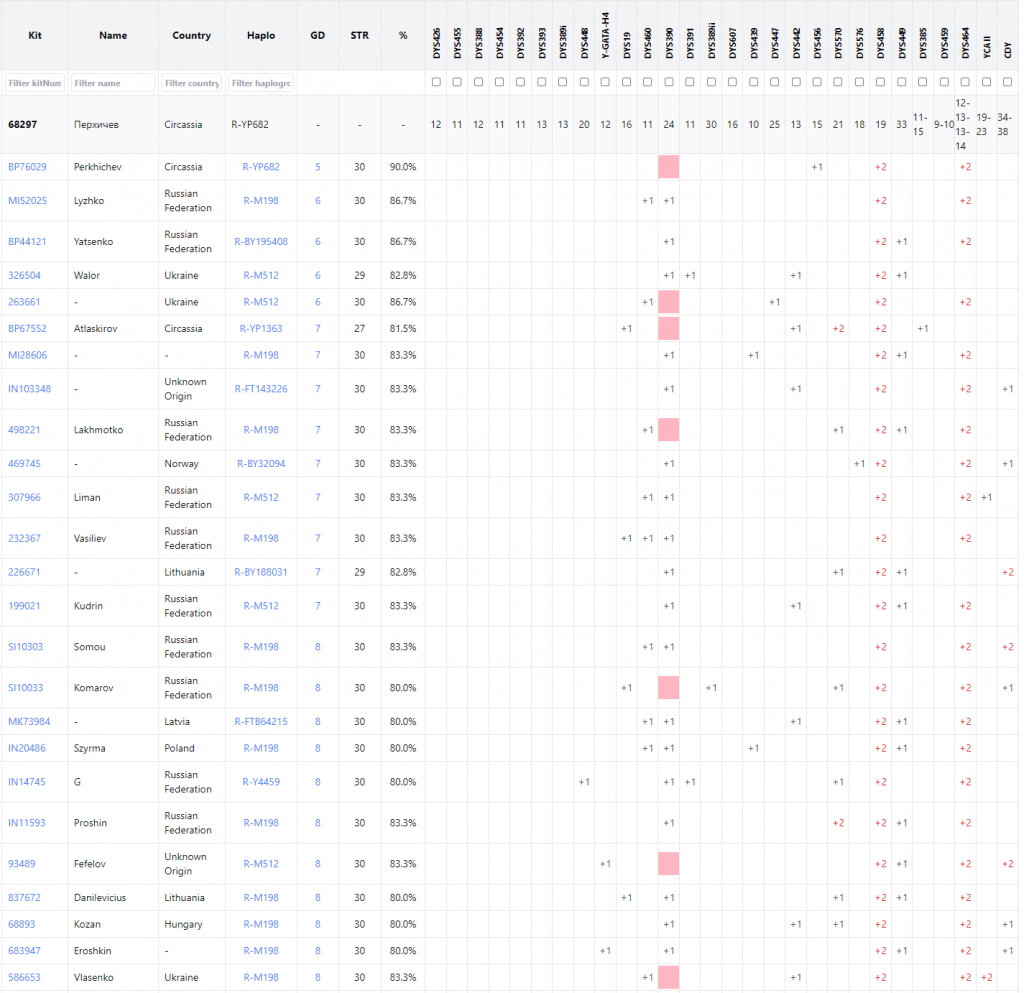Check the DYS426 column checkbox
The width and height of the screenshot is (1024, 993).
436,82
